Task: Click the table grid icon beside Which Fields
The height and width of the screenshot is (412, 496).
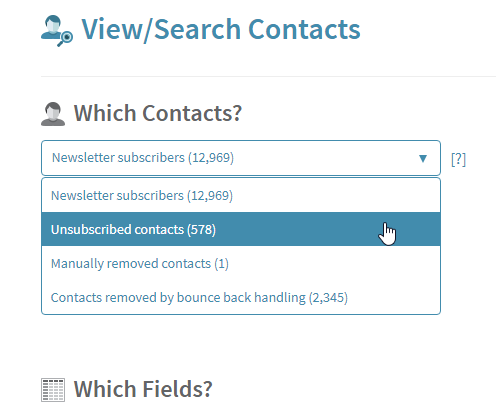Action: click(53, 390)
